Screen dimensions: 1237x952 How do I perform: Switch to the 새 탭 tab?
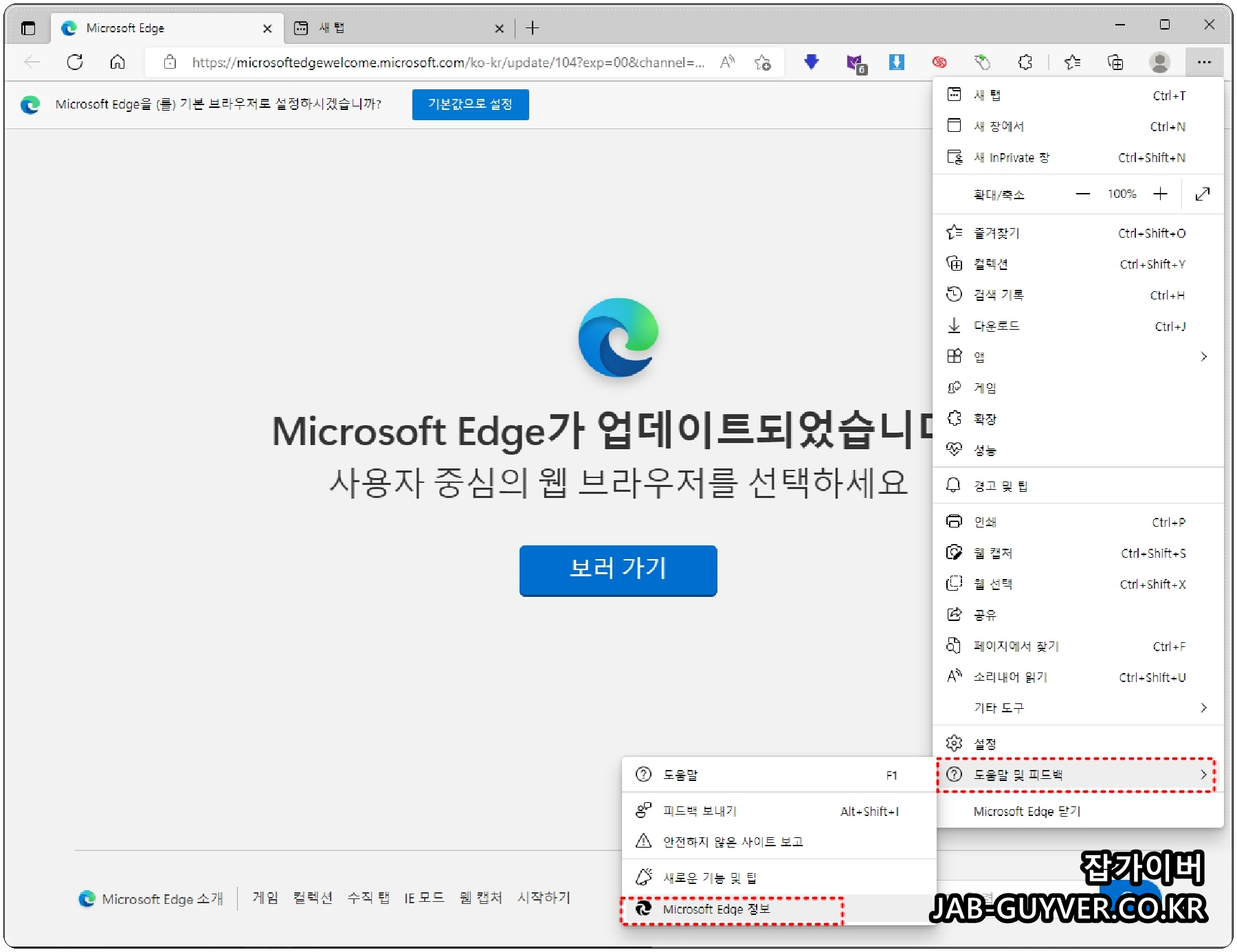pos(401,28)
